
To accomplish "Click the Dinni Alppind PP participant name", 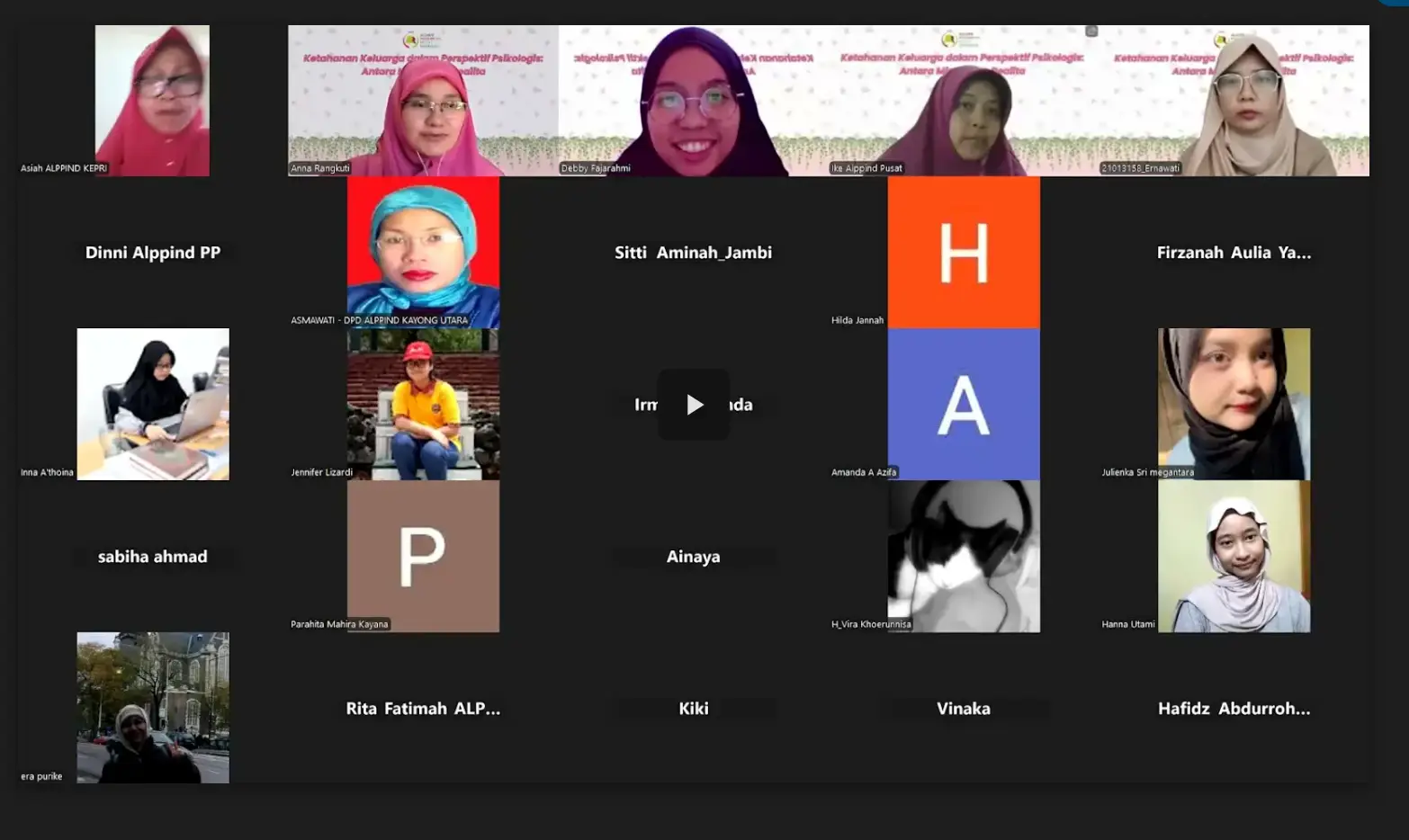I will pos(152,253).
